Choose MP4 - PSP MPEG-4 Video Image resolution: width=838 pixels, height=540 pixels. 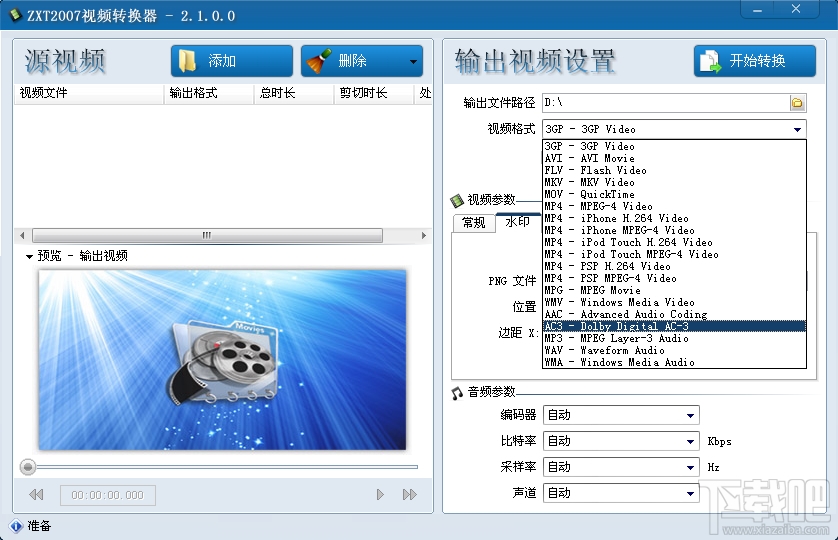click(x=674, y=279)
